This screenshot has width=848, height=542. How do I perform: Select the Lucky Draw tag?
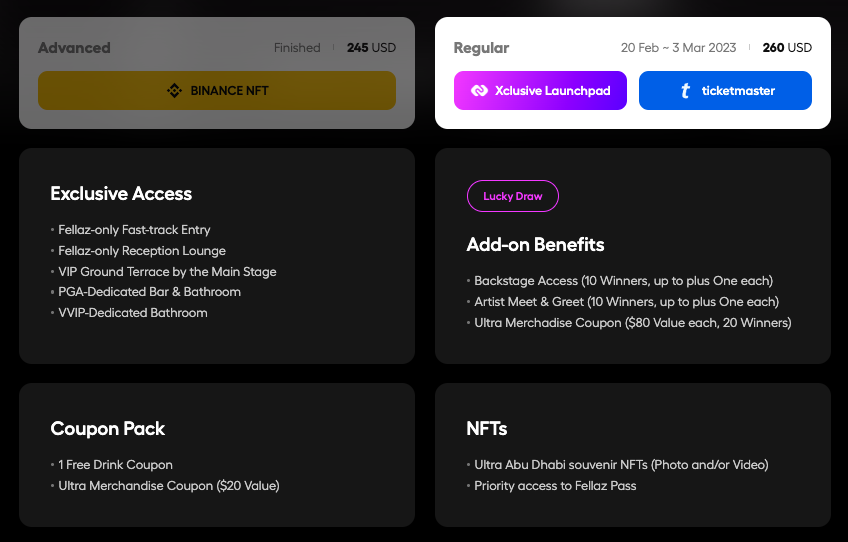click(512, 196)
